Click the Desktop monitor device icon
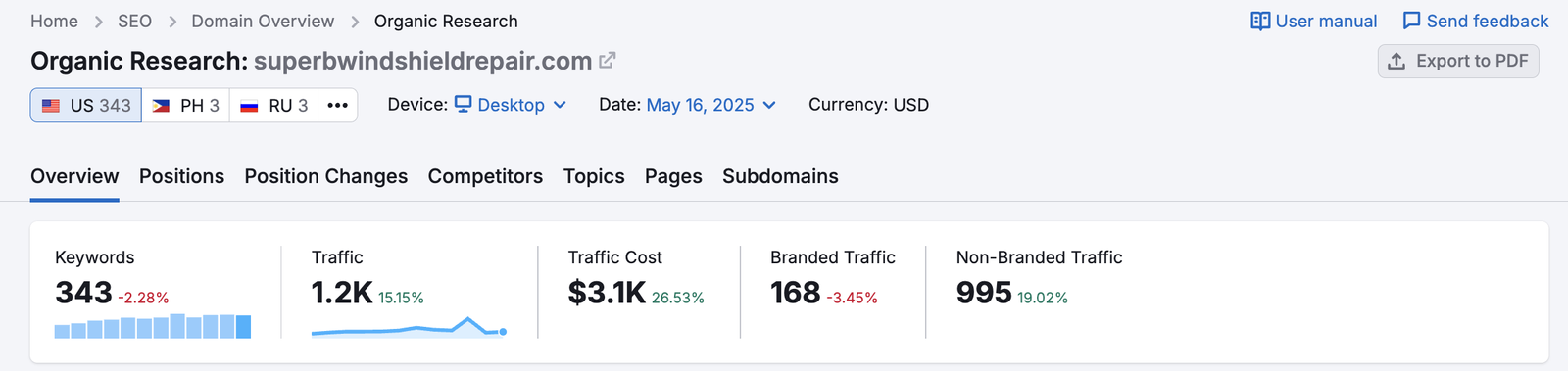The width and height of the screenshot is (1568, 371). point(464,104)
